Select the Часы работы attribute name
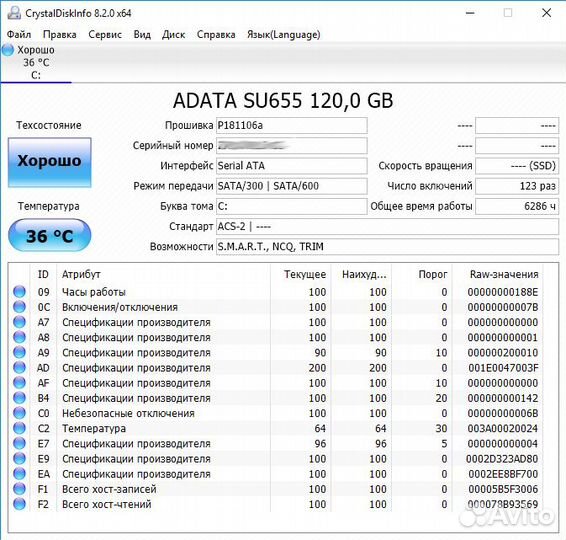 point(94,292)
